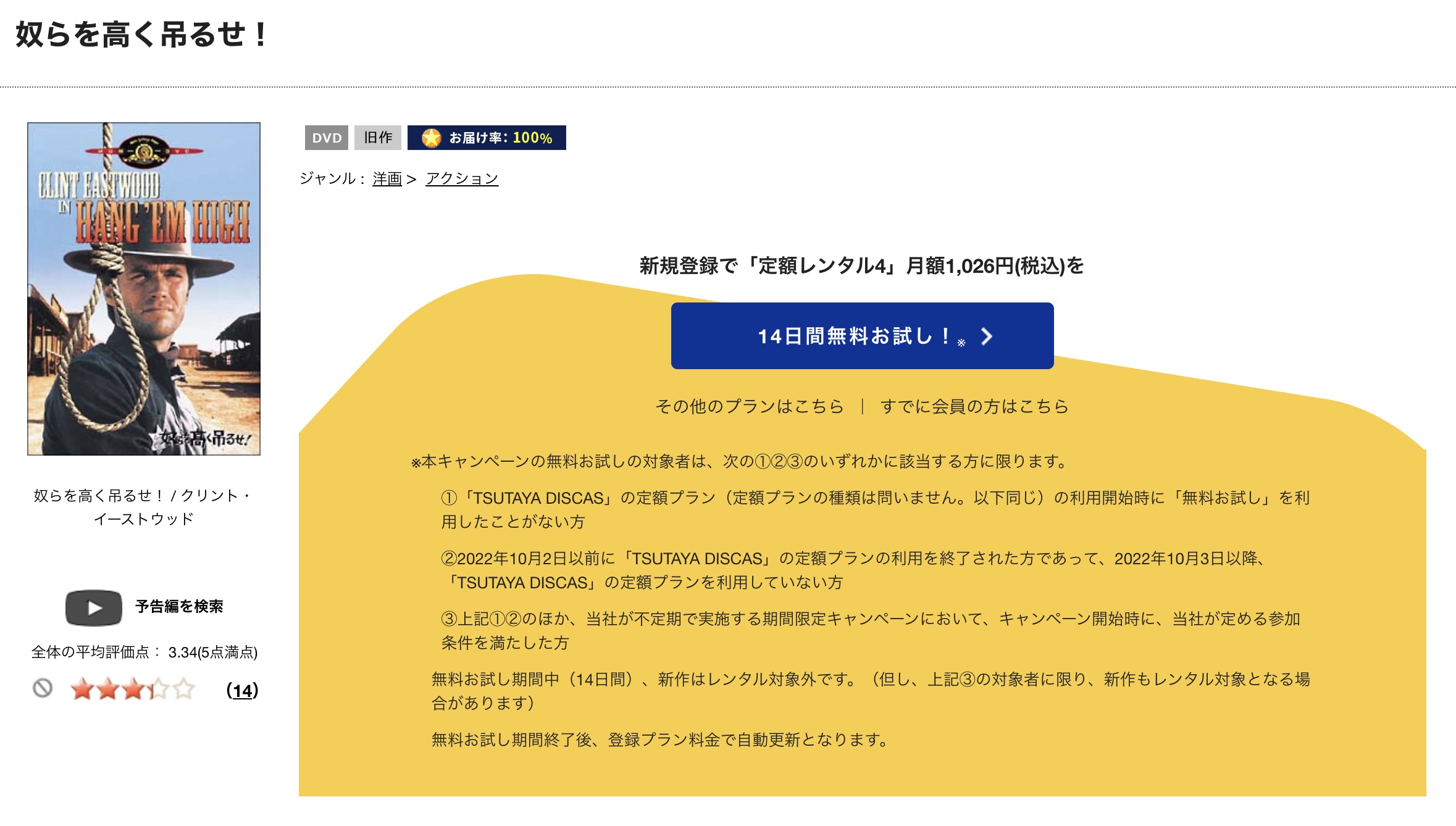Viewport: 1456px width, 826px height.
Task: Click the fifth rating star
Action: coord(183,689)
